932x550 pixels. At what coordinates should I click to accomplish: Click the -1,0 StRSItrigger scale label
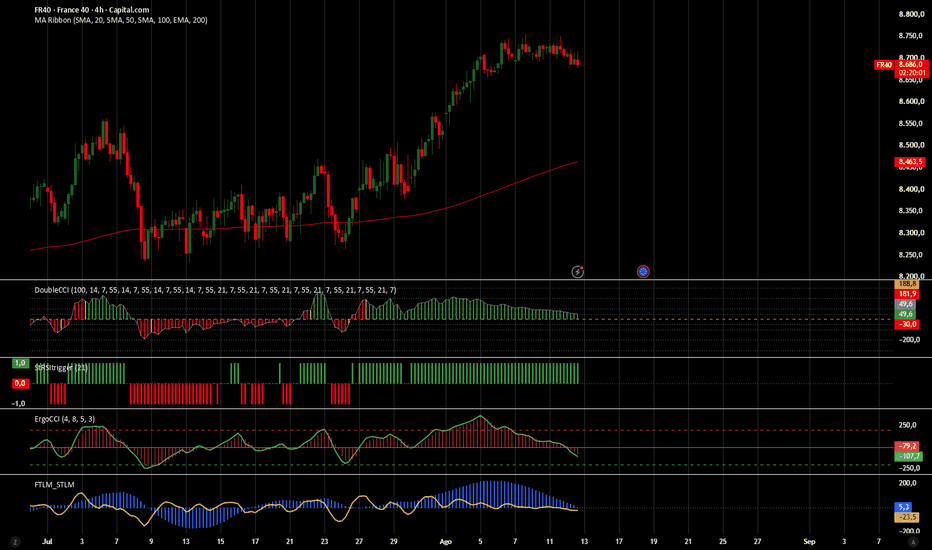point(18,404)
